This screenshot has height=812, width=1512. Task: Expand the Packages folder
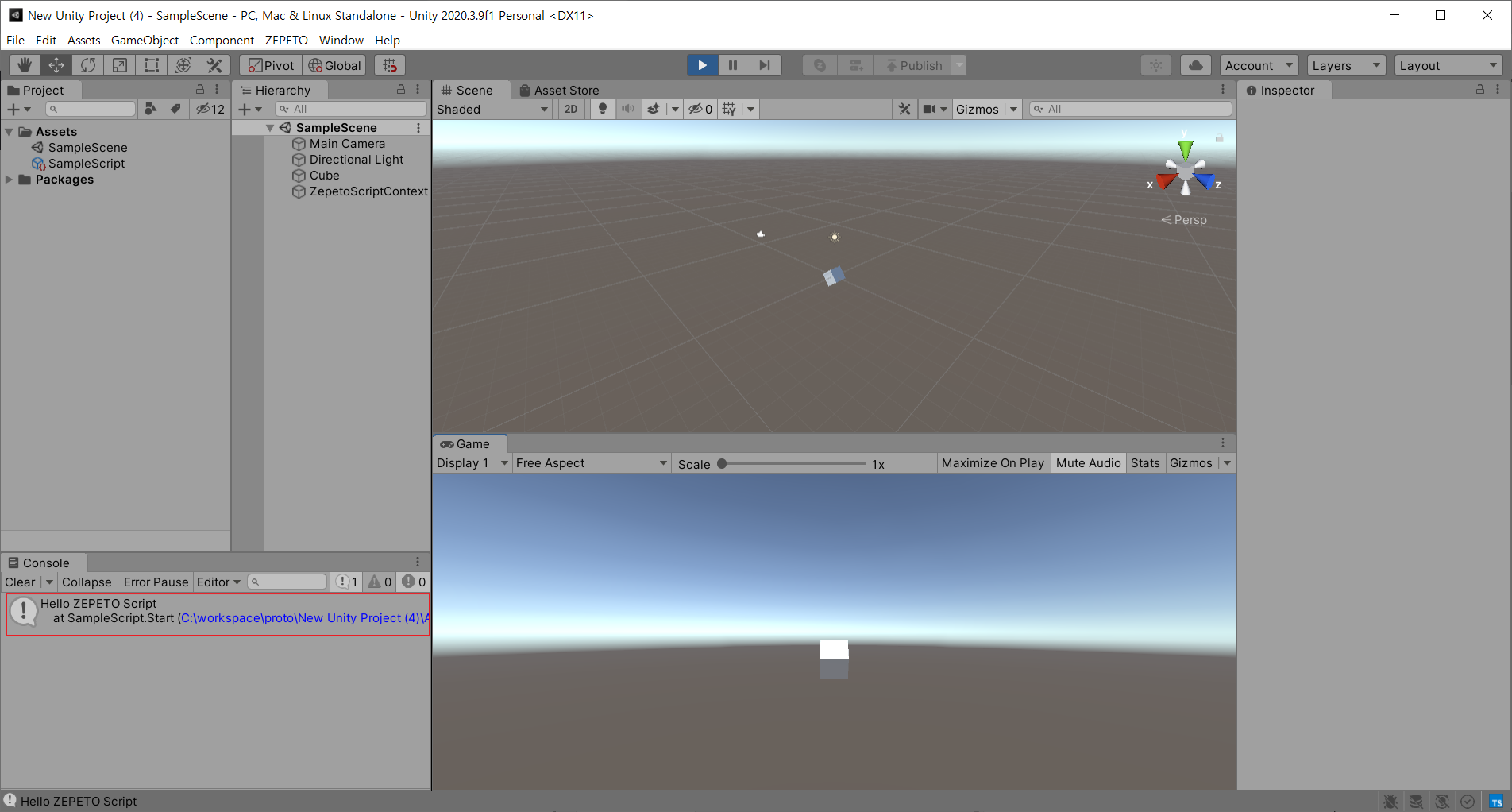(10, 180)
